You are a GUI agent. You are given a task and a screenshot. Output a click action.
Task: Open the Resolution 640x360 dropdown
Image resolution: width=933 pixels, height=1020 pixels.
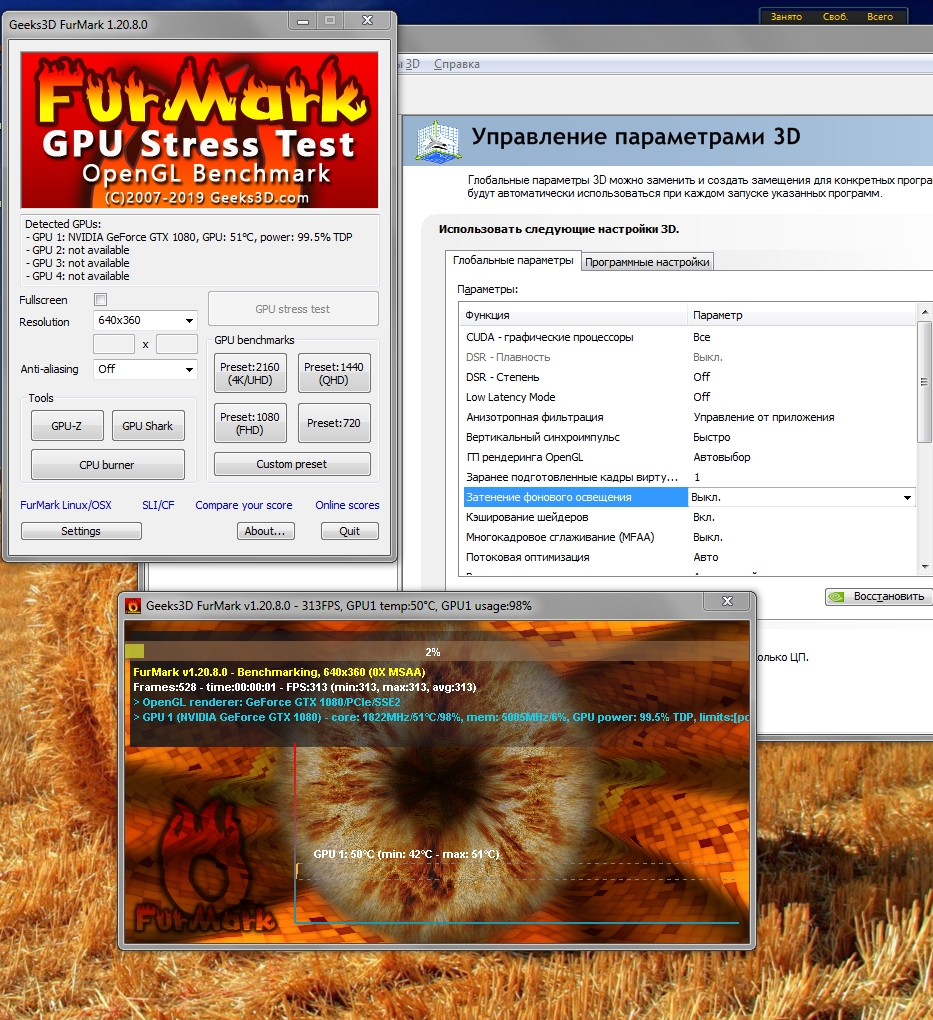coord(145,320)
